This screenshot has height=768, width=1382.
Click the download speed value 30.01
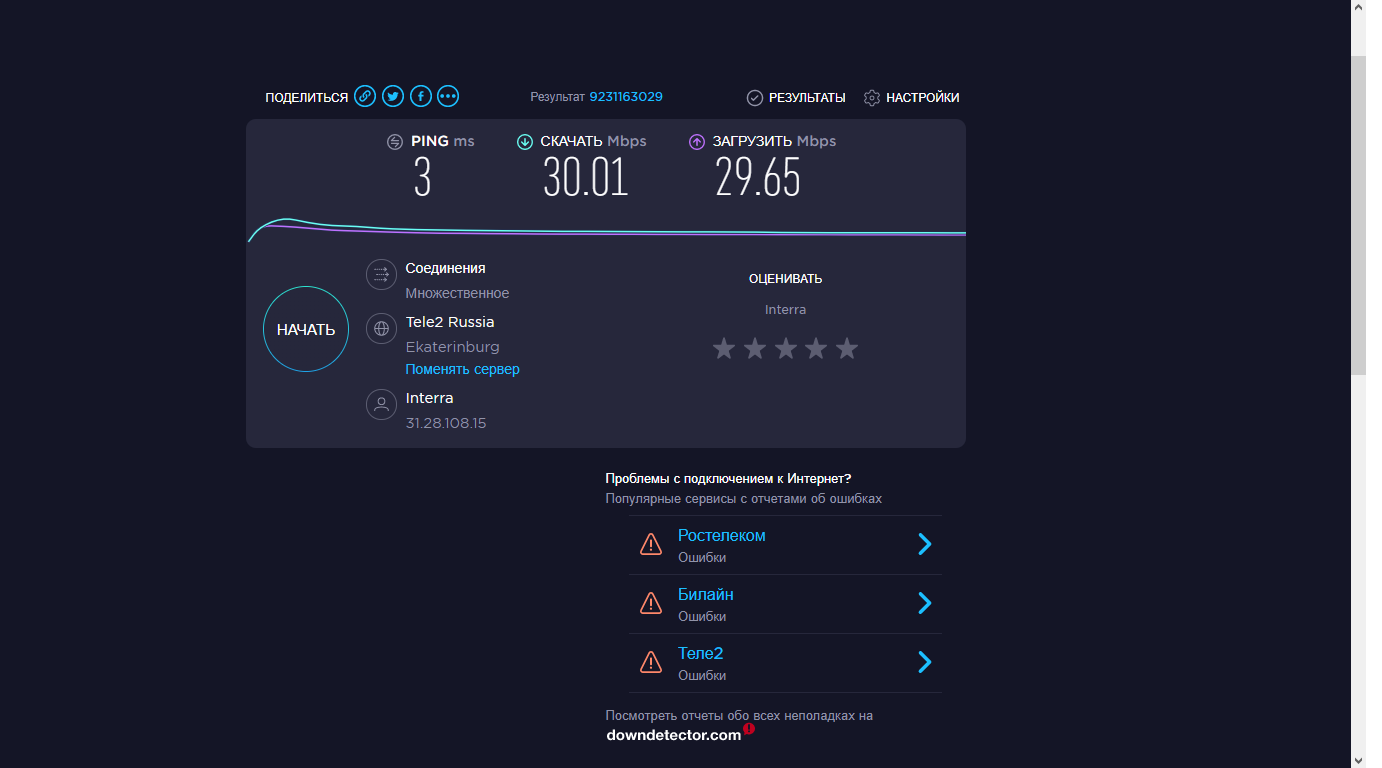pos(586,178)
